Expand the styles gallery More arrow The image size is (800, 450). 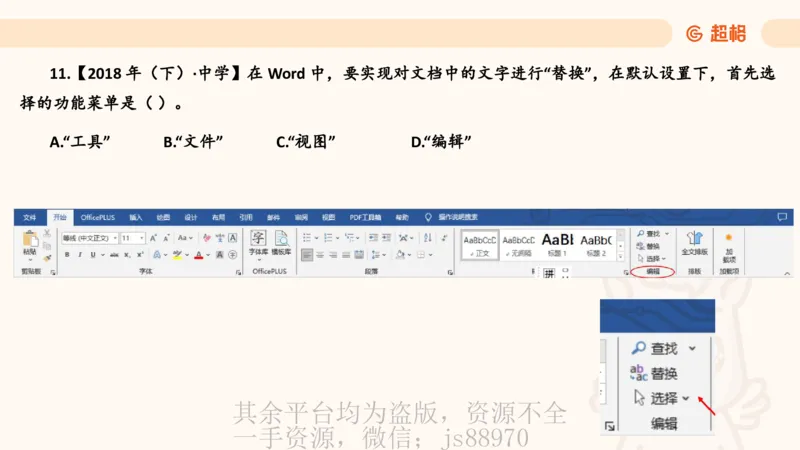pyautogui.click(x=621, y=257)
